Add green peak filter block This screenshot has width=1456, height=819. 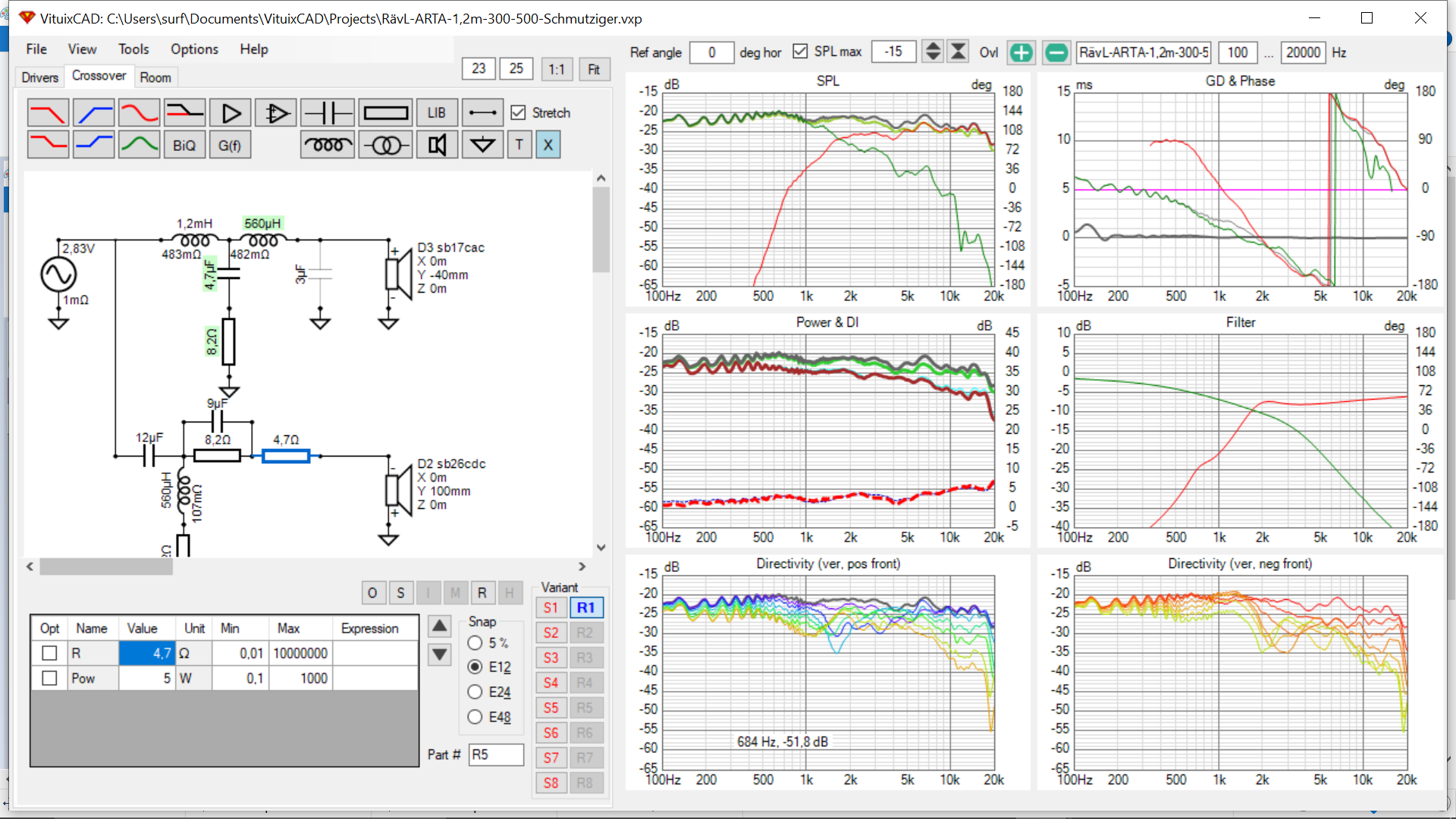139,145
